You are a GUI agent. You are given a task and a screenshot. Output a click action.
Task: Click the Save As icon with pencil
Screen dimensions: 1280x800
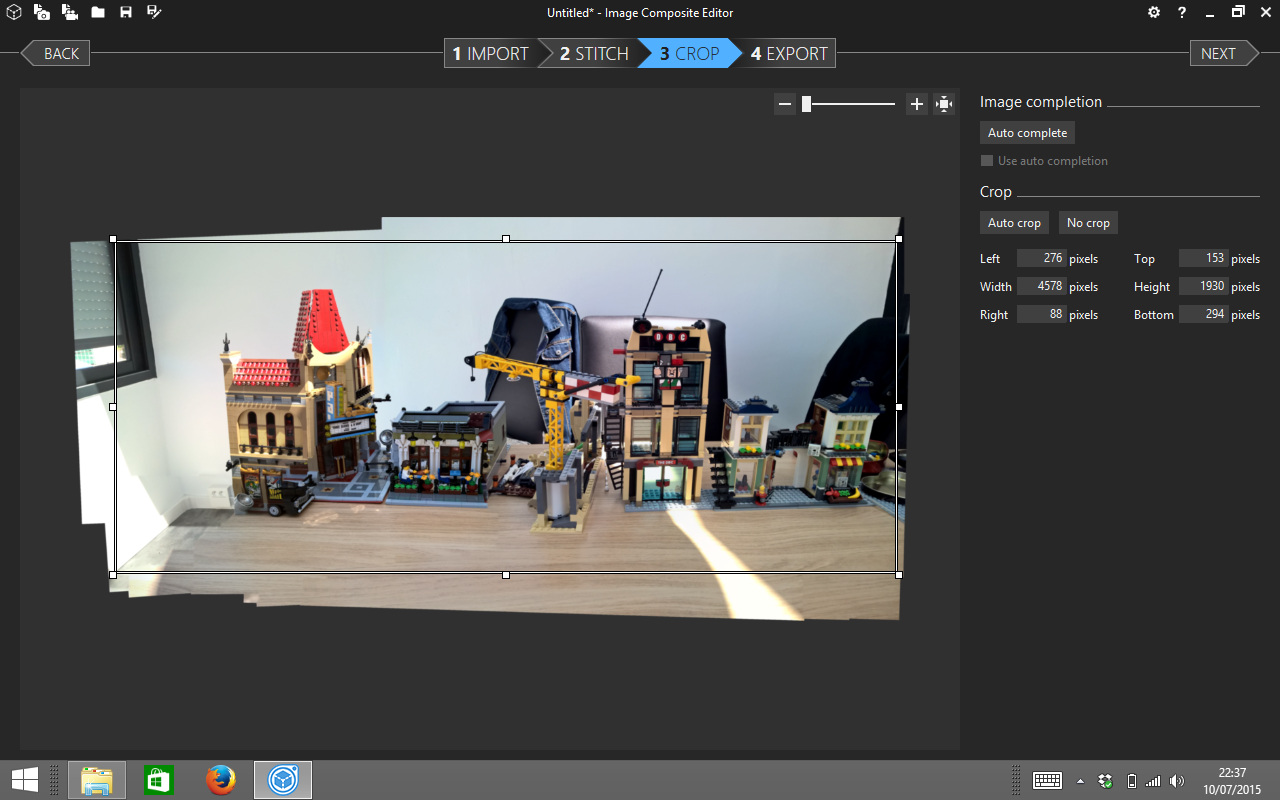click(x=154, y=13)
